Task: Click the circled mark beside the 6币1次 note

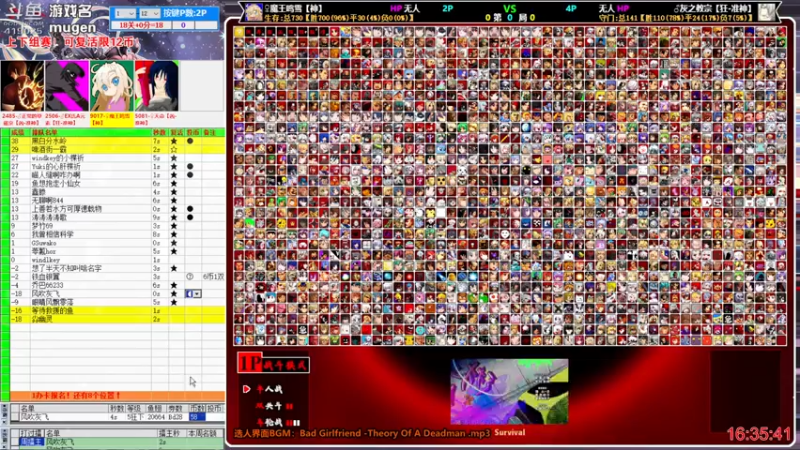Action: coord(190,277)
